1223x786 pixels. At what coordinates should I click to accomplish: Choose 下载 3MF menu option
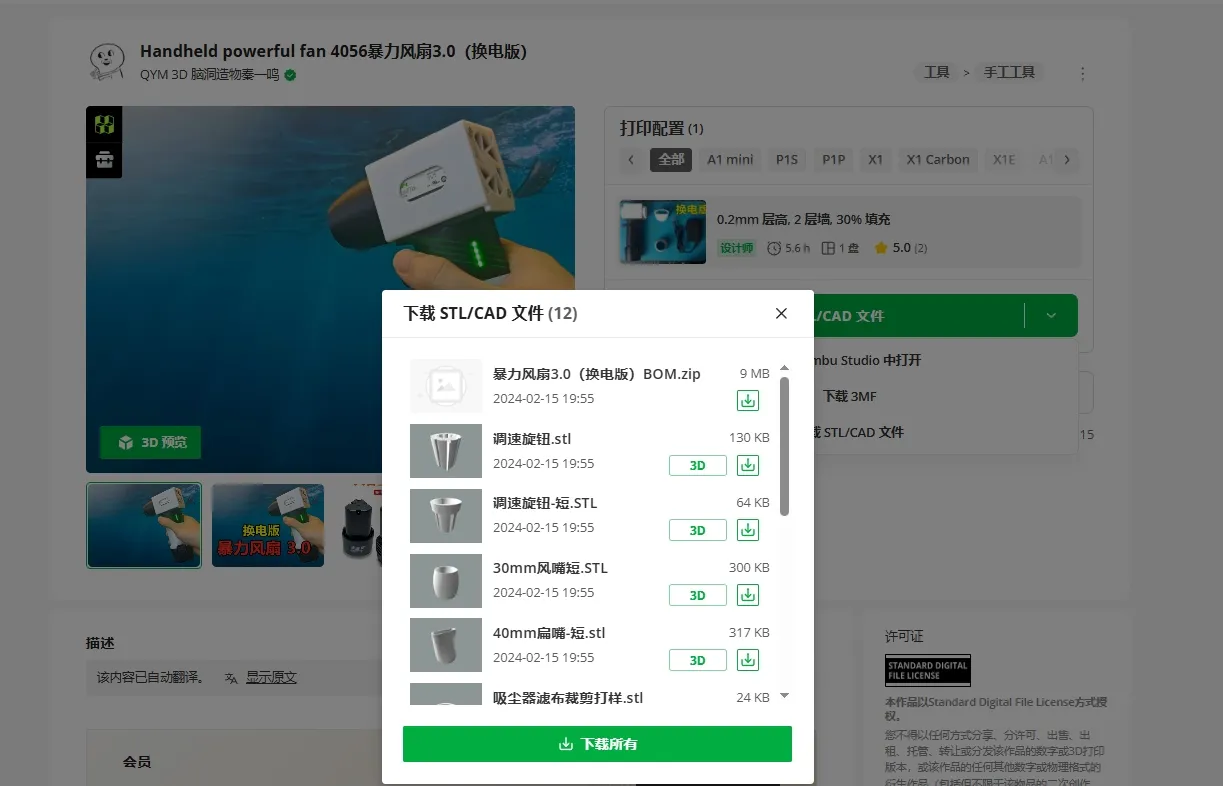pos(849,396)
